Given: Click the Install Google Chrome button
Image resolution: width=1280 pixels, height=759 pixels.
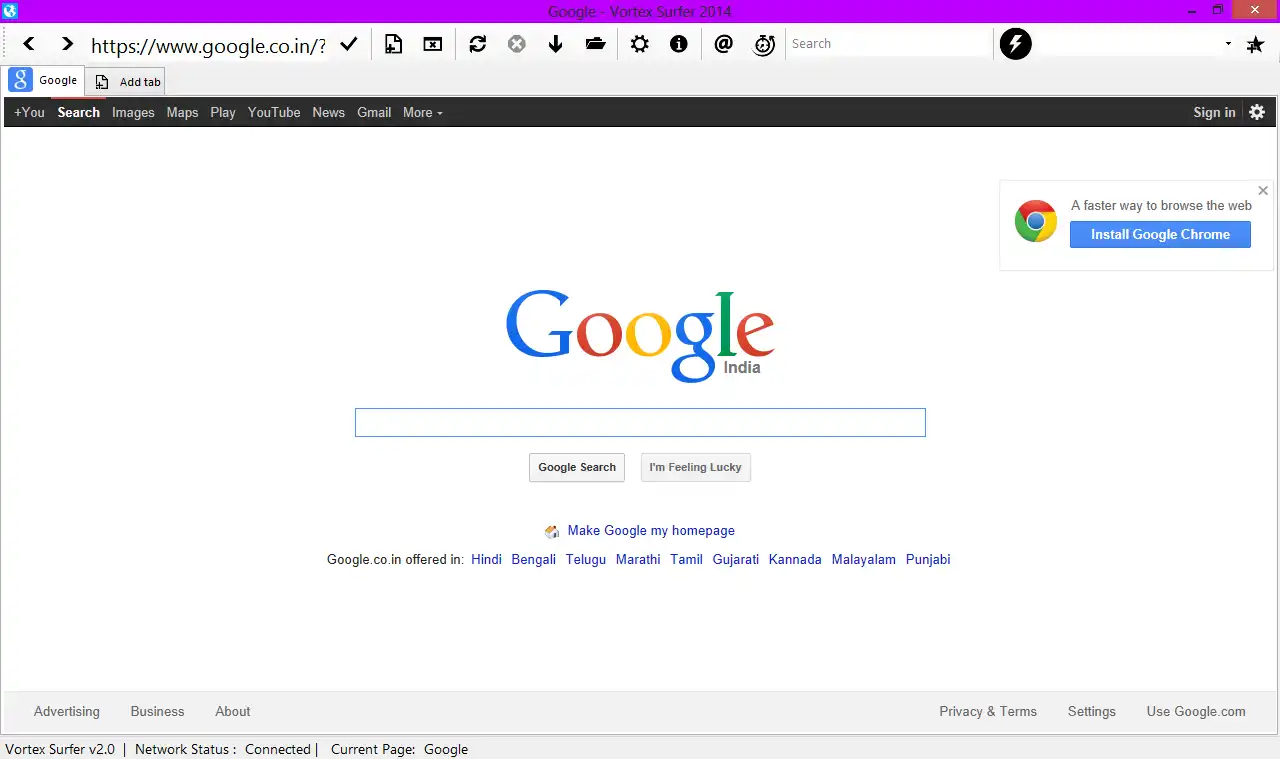Looking at the screenshot, I should tap(1160, 234).
